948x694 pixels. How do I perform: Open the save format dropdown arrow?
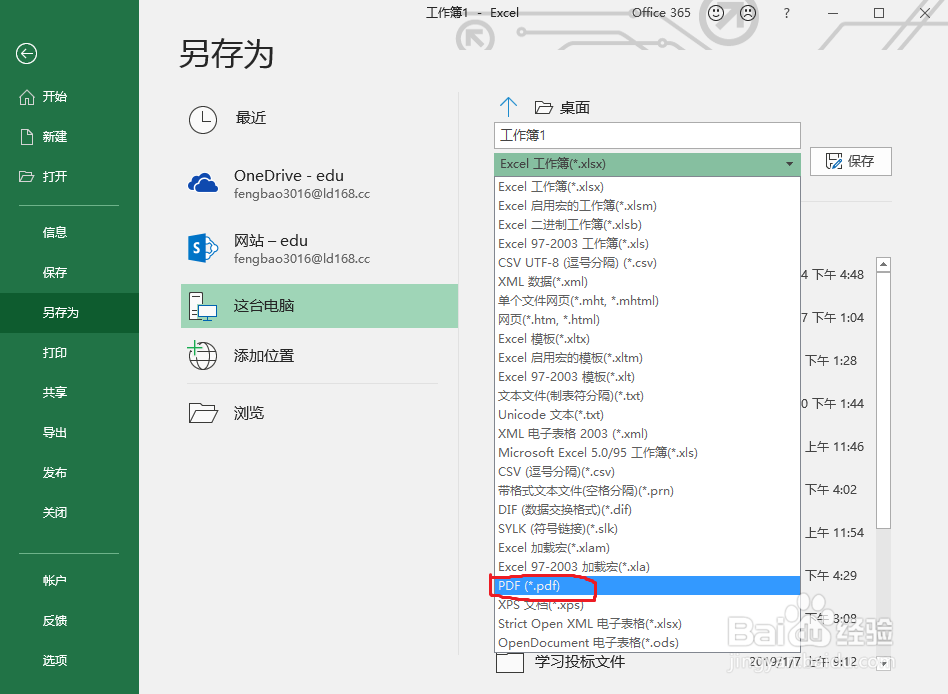789,163
